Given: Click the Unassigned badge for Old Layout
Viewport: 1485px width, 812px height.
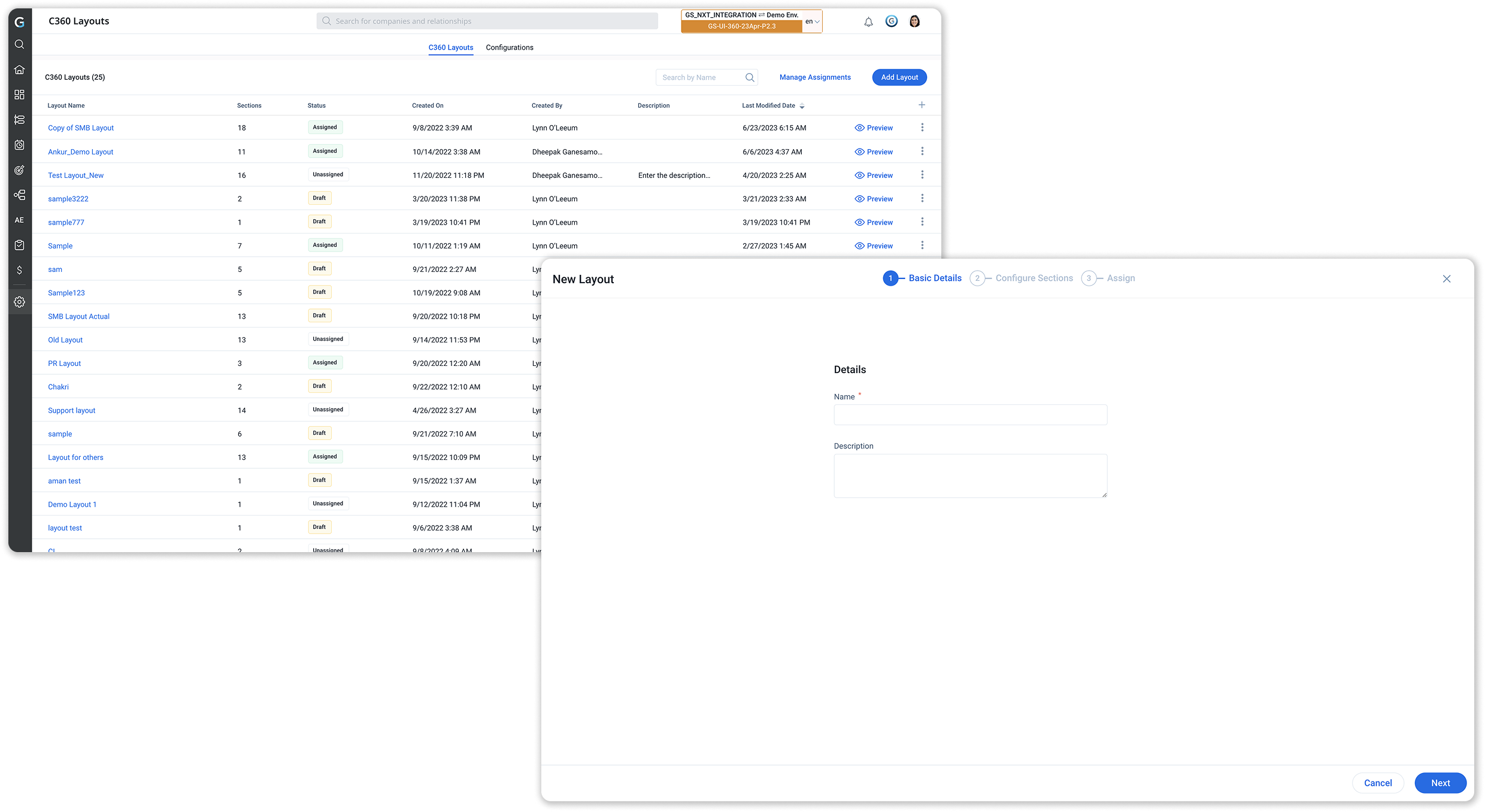Looking at the screenshot, I should tap(328, 340).
